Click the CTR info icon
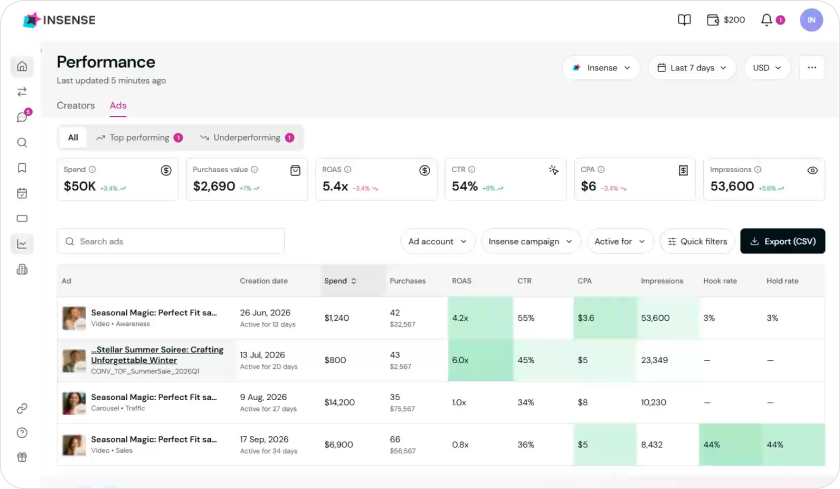840x489 pixels. [x=471, y=169]
